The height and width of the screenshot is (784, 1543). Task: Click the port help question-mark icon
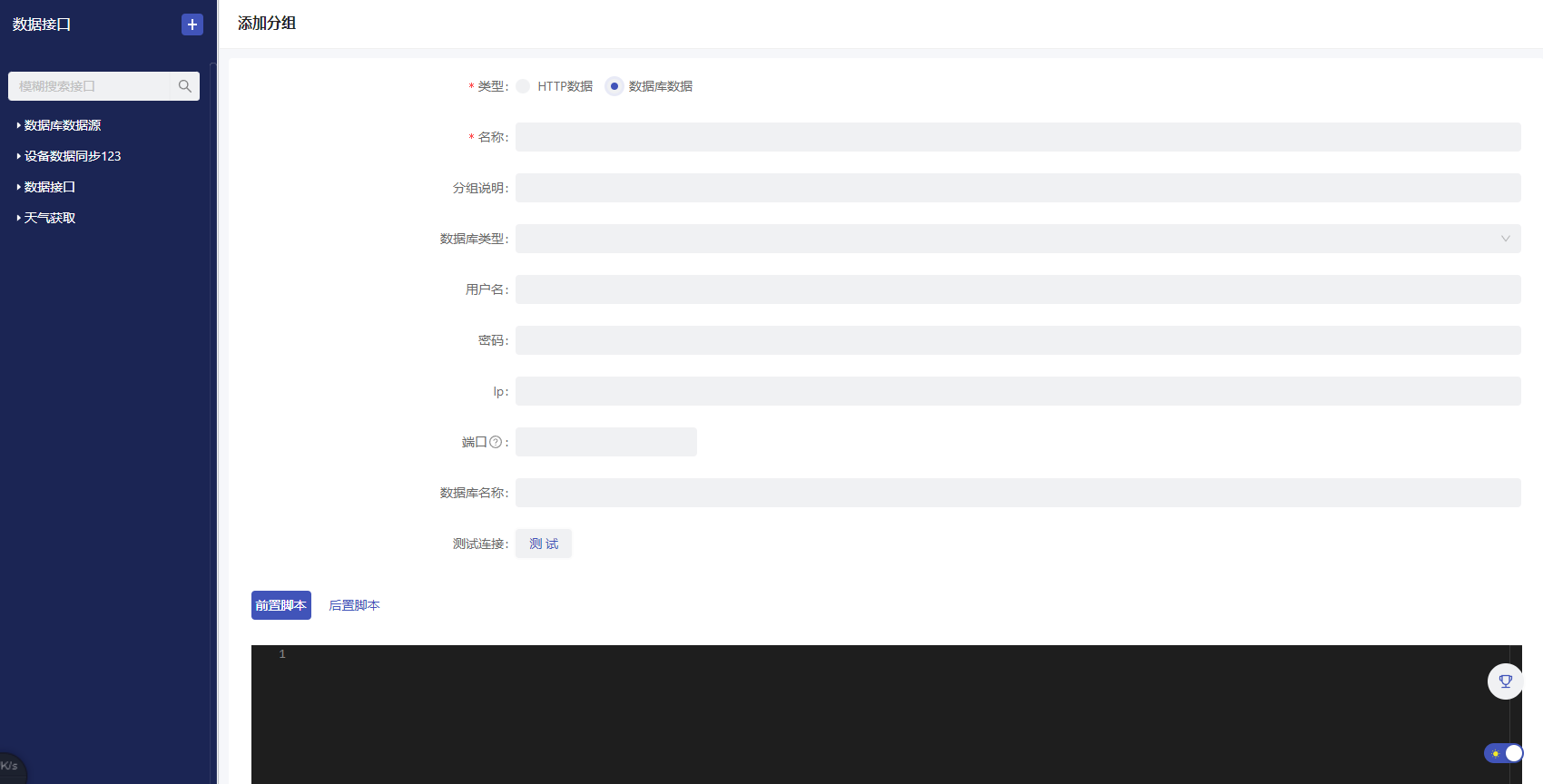496,442
